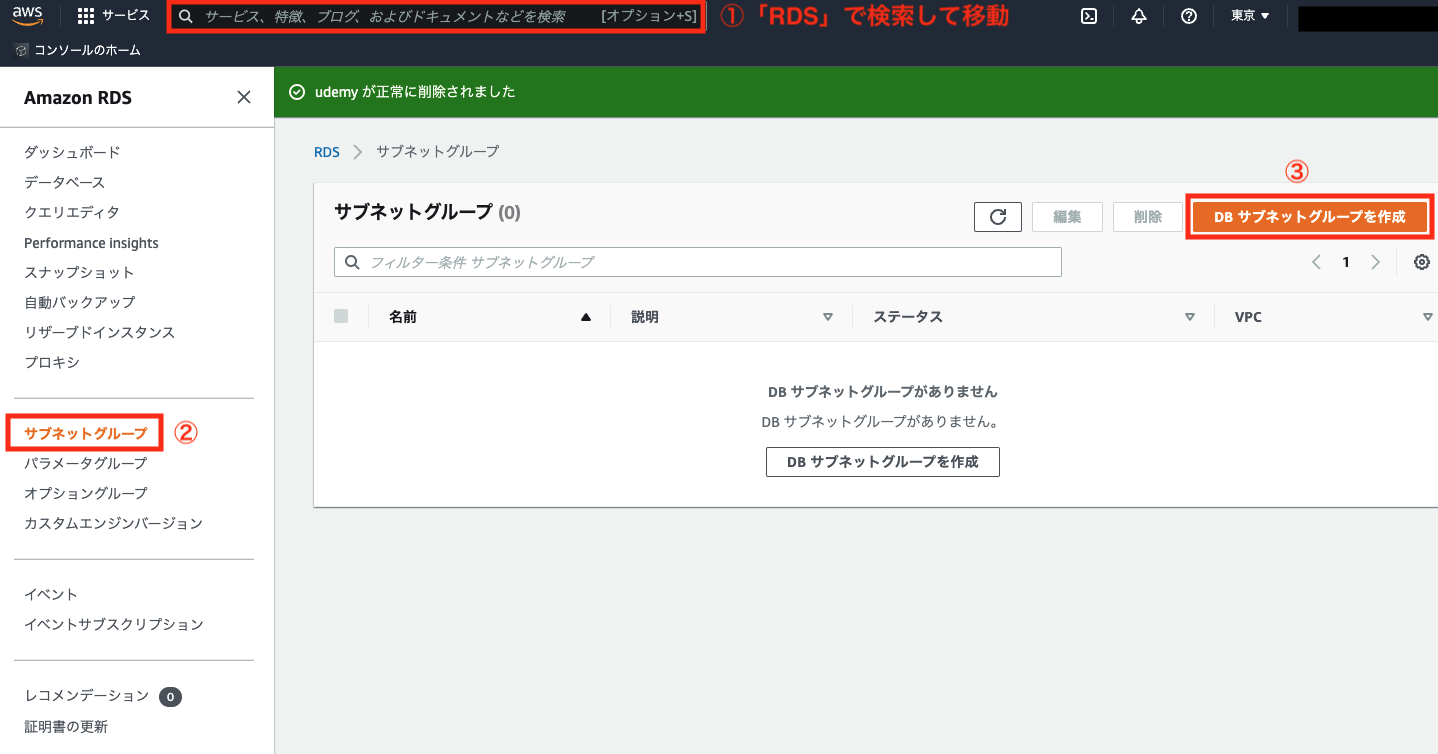Go to previous page arrow
The image size is (1438, 754).
click(x=1316, y=262)
